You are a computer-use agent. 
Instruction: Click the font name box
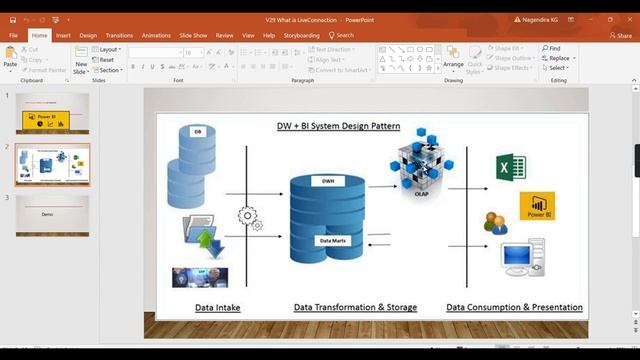pos(155,53)
